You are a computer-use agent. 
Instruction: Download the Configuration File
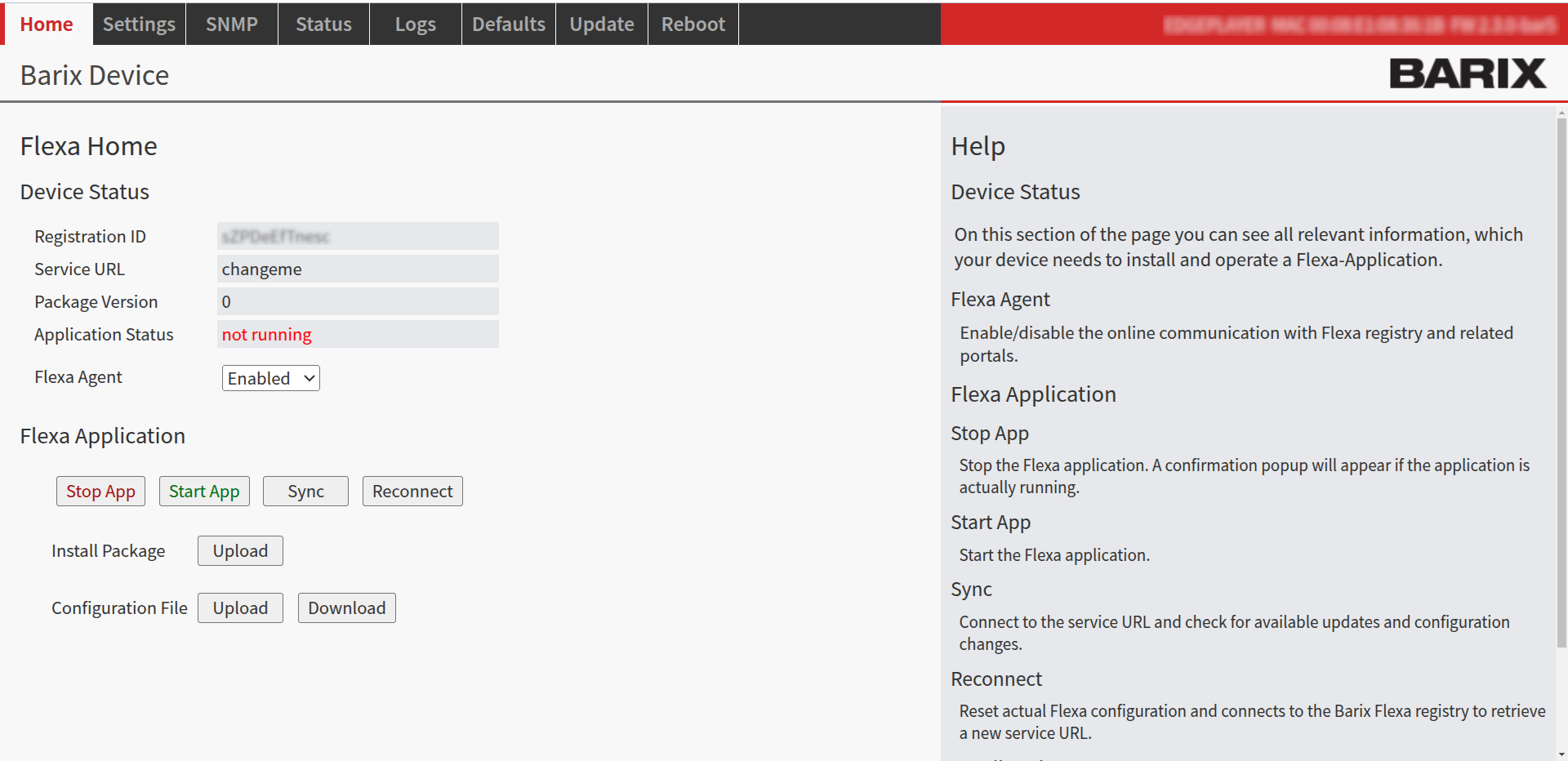tap(346, 608)
